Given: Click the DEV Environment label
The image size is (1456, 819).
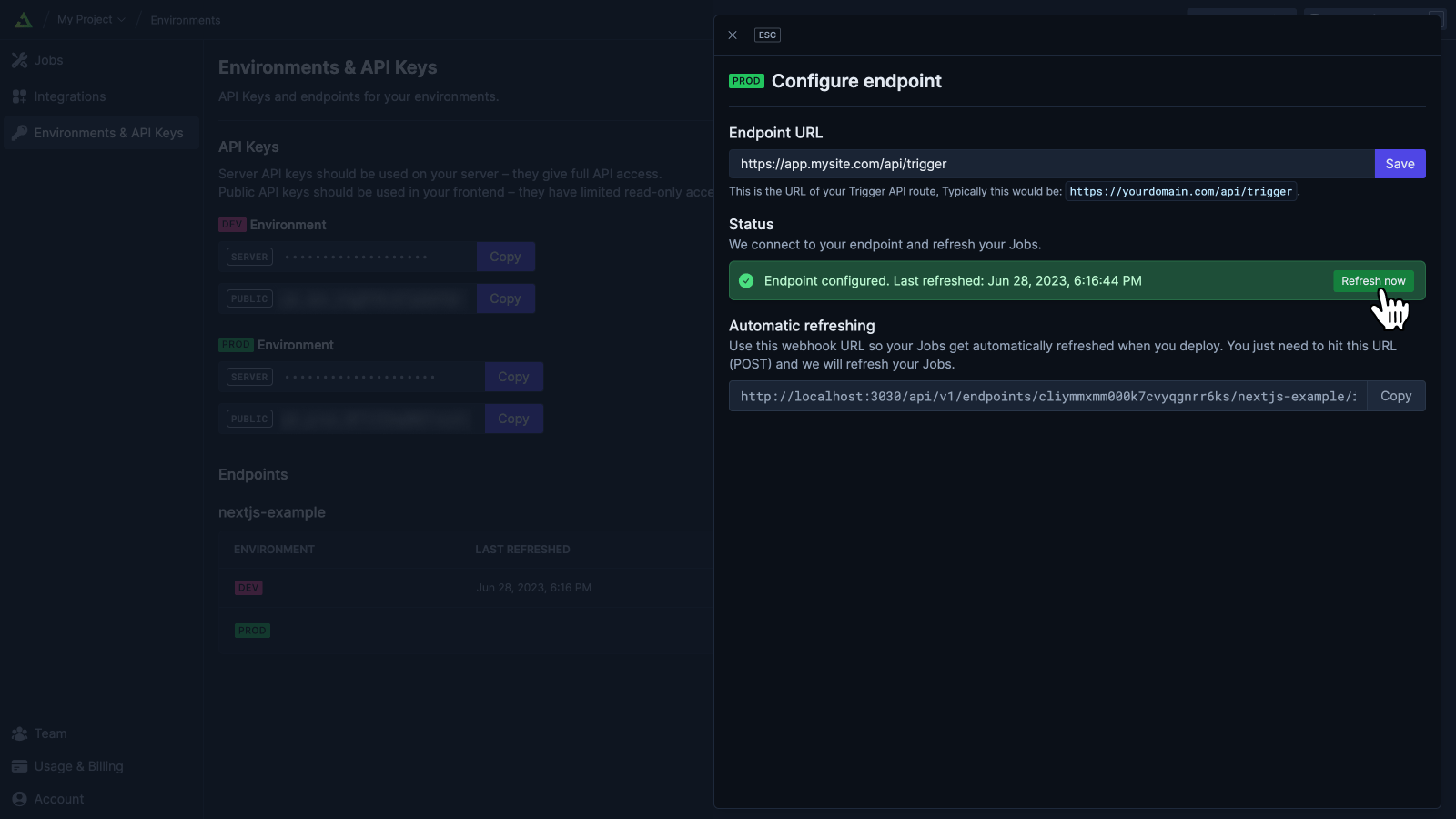Looking at the screenshot, I should coord(272,225).
